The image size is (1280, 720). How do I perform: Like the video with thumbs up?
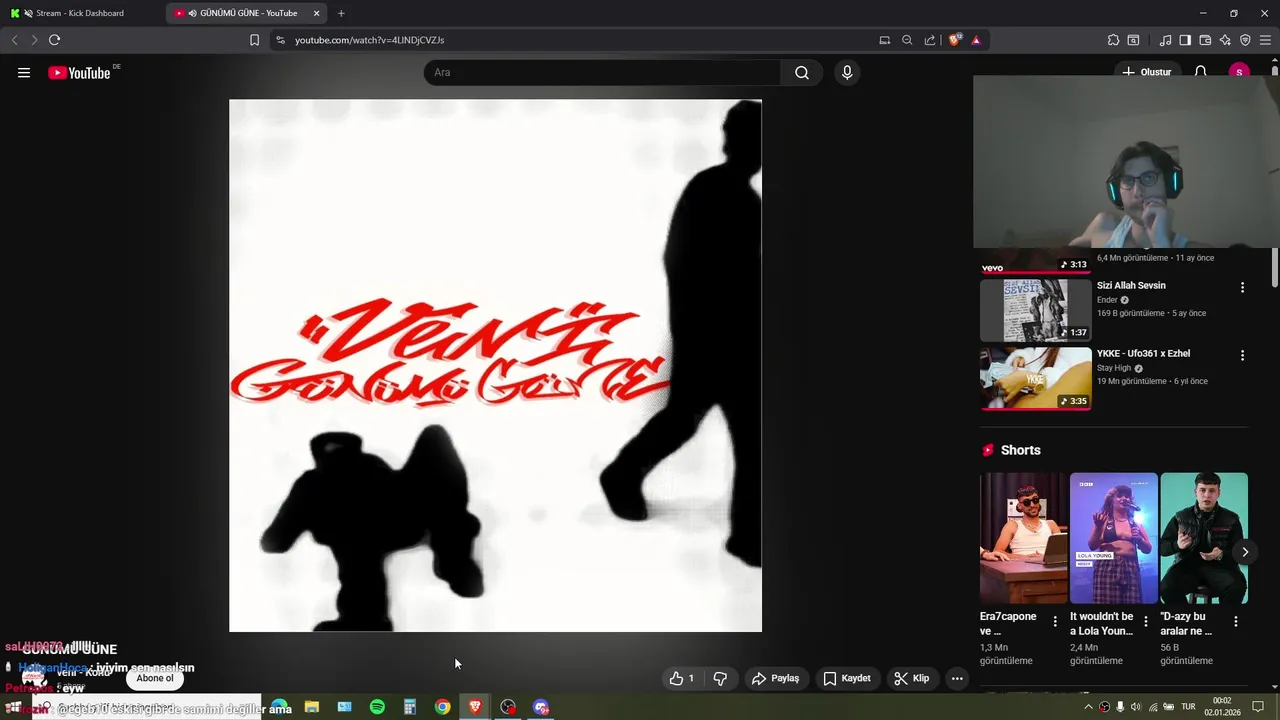[683, 678]
